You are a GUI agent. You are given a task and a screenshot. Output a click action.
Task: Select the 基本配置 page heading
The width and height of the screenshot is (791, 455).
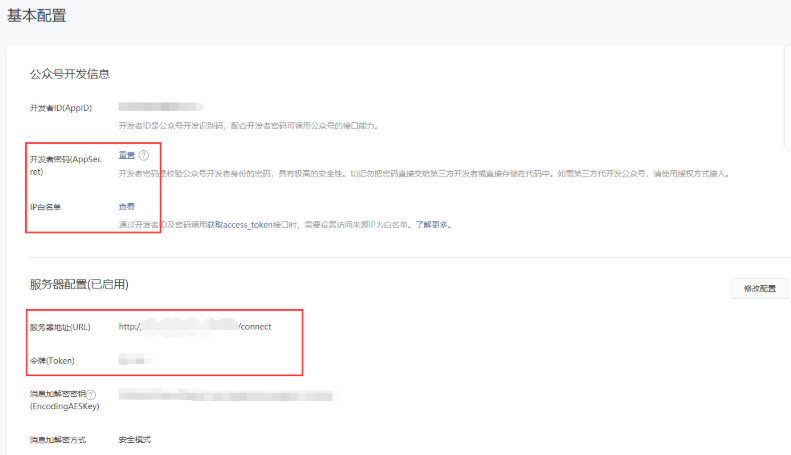pos(36,16)
